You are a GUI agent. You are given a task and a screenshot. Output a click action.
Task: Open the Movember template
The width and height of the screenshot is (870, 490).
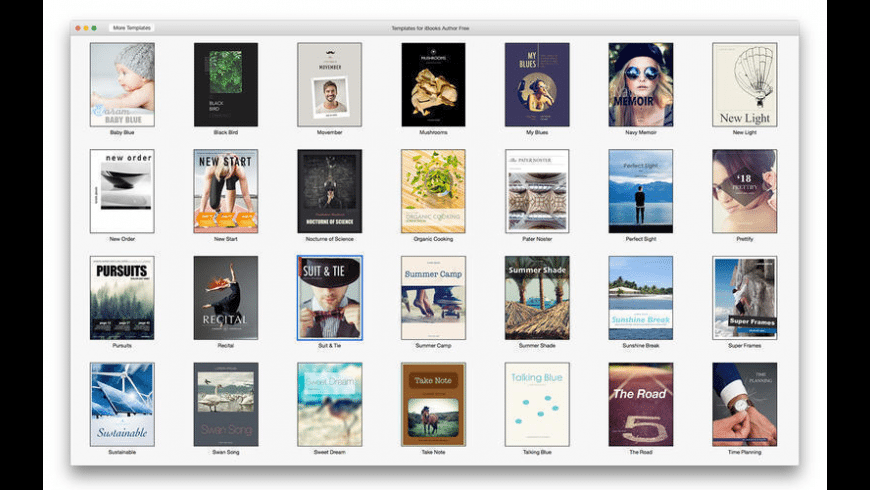click(330, 84)
